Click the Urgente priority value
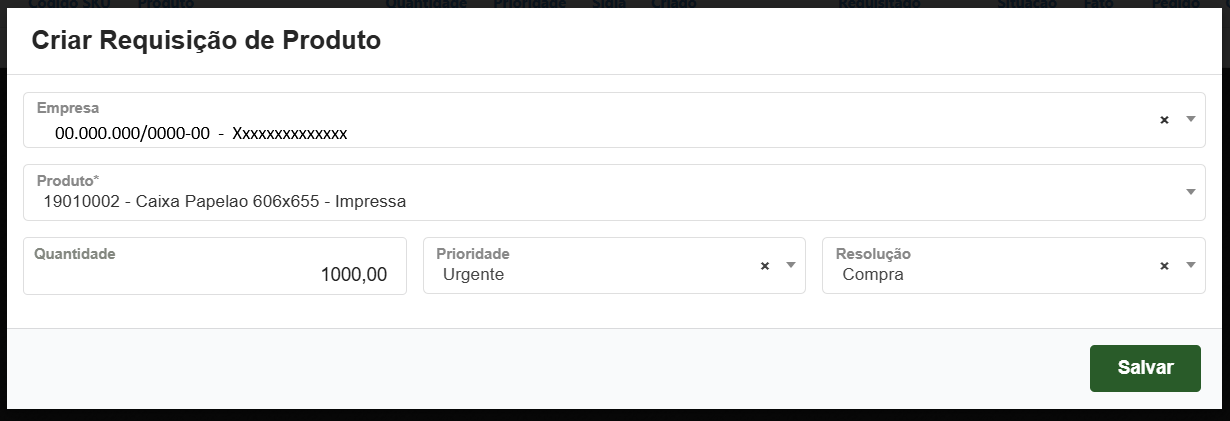This screenshot has width=1230, height=421. coord(473,274)
